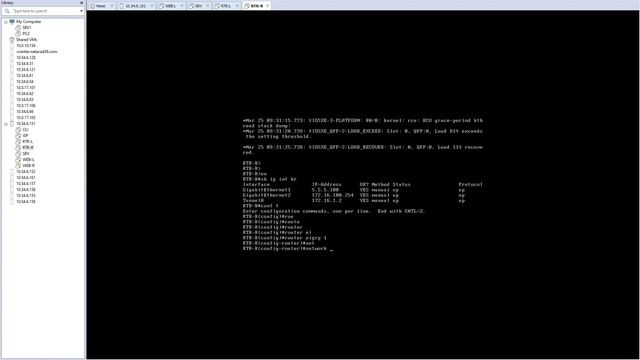This screenshot has height=360, width=640.
Task: Click the GigabitEthernet1 row in console output
Action: coord(353,190)
